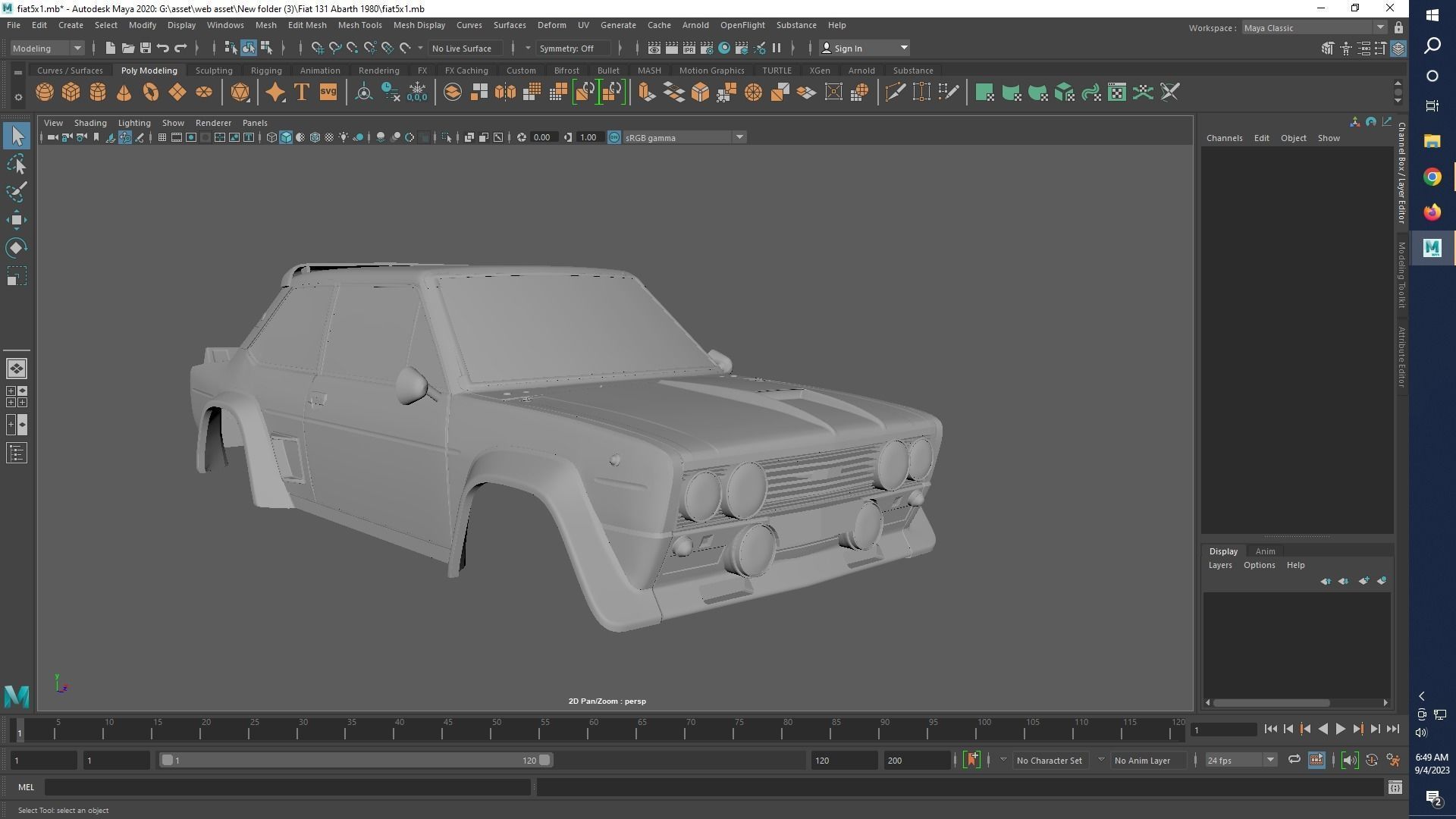1456x819 pixels.
Task: Toggle the timeline loop playback button
Action: point(1294,760)
